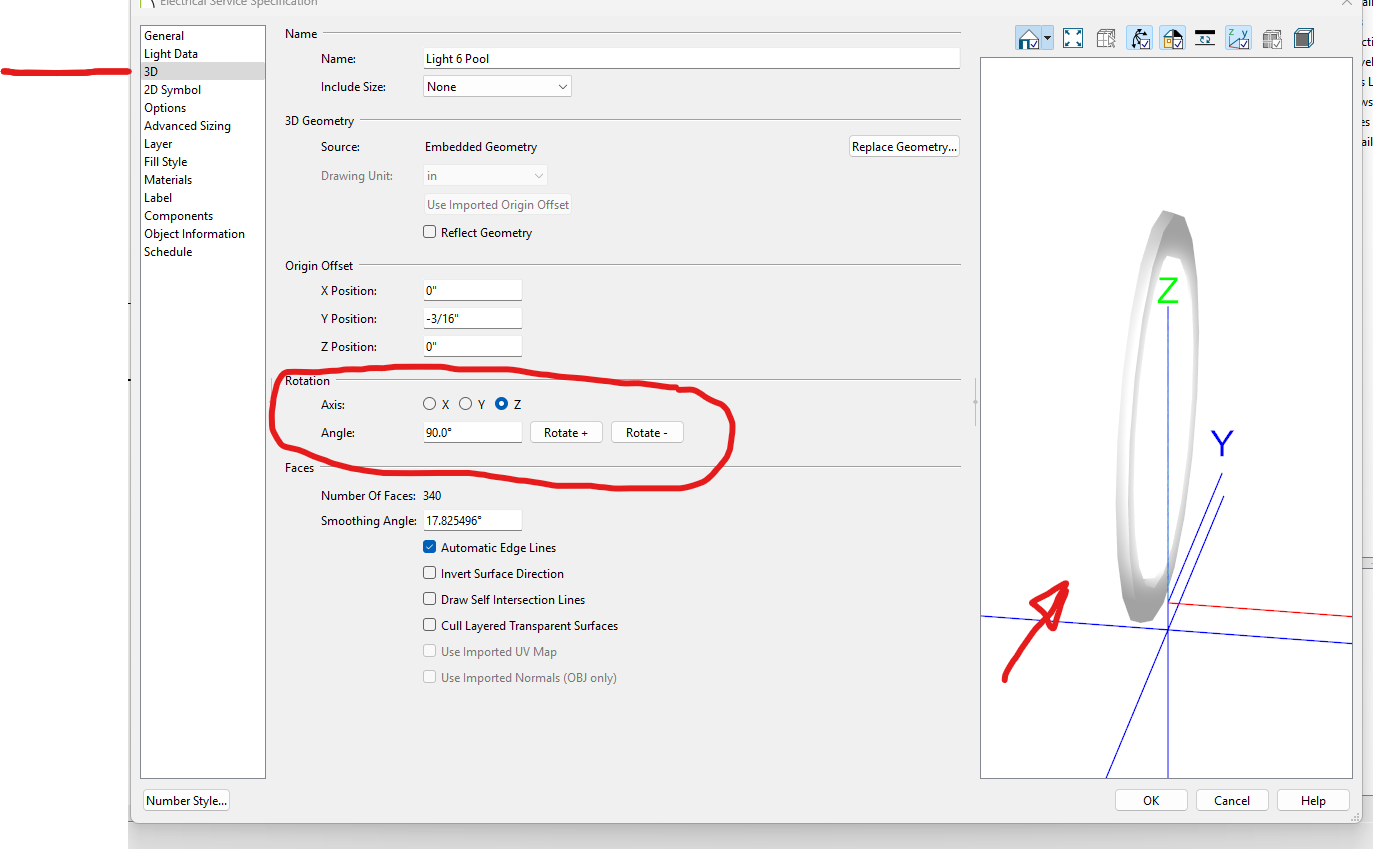The image size is (1373, 849).
Task: Click the Replace Geometry button
Action: (904, 147)
